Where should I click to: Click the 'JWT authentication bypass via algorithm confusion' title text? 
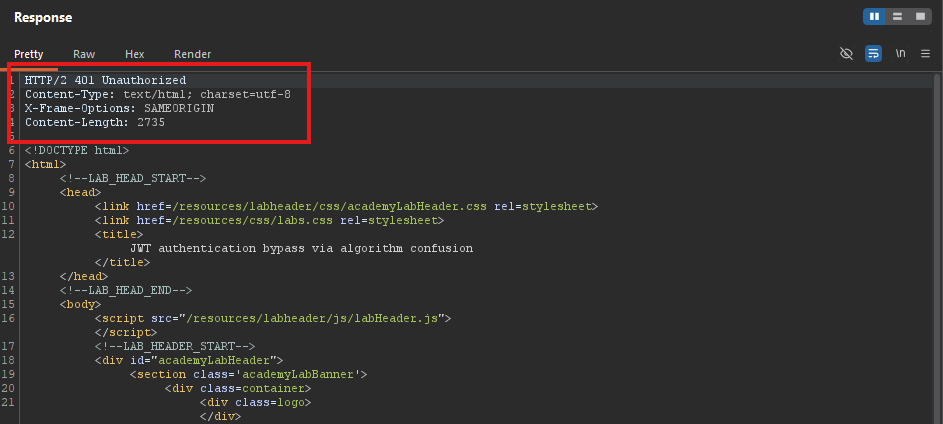click(301, 248)
